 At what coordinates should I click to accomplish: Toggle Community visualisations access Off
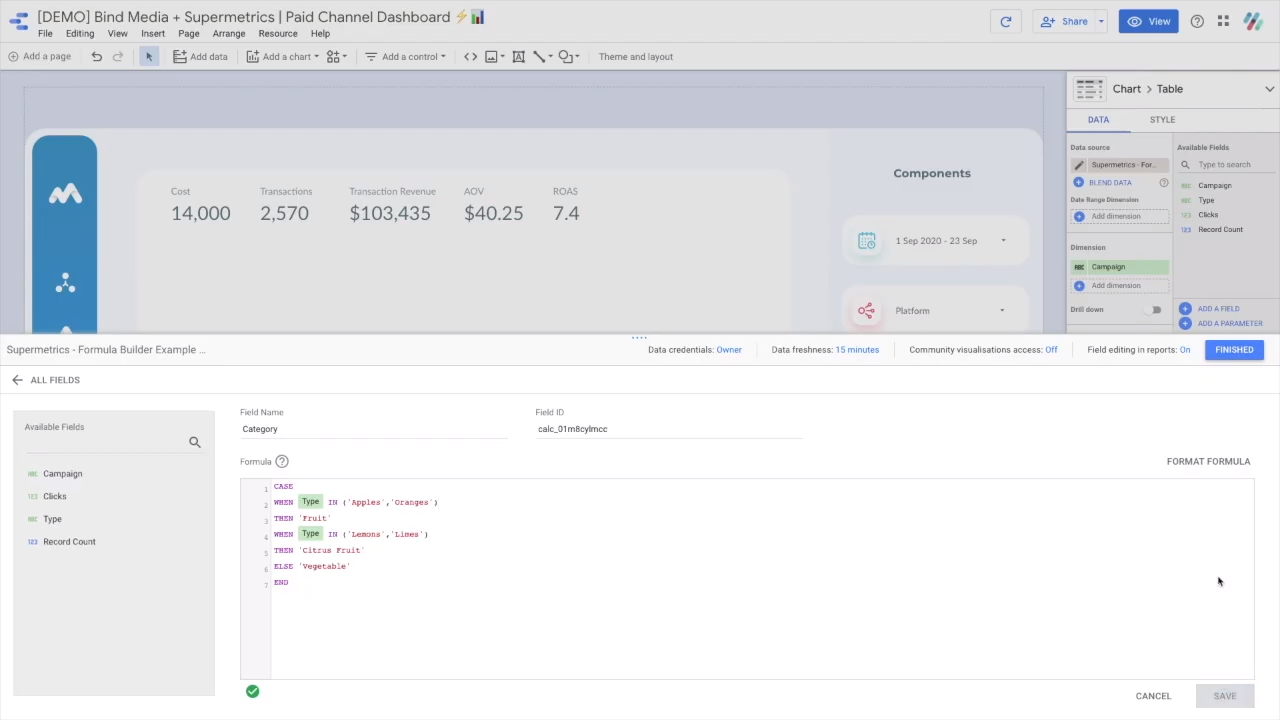tap(1051, 350)
